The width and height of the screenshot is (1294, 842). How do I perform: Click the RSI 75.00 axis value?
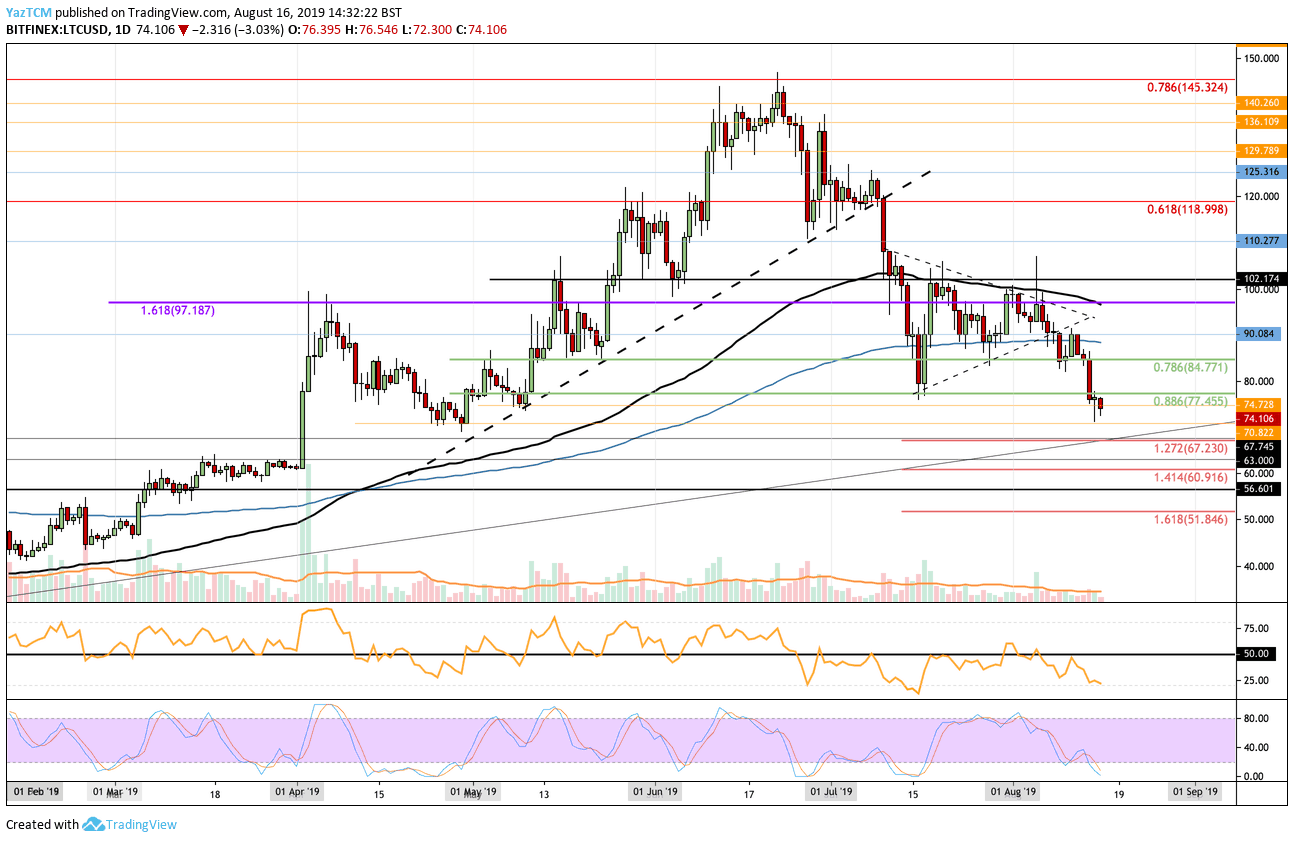pyautogui.click(x=1258, y=629)
